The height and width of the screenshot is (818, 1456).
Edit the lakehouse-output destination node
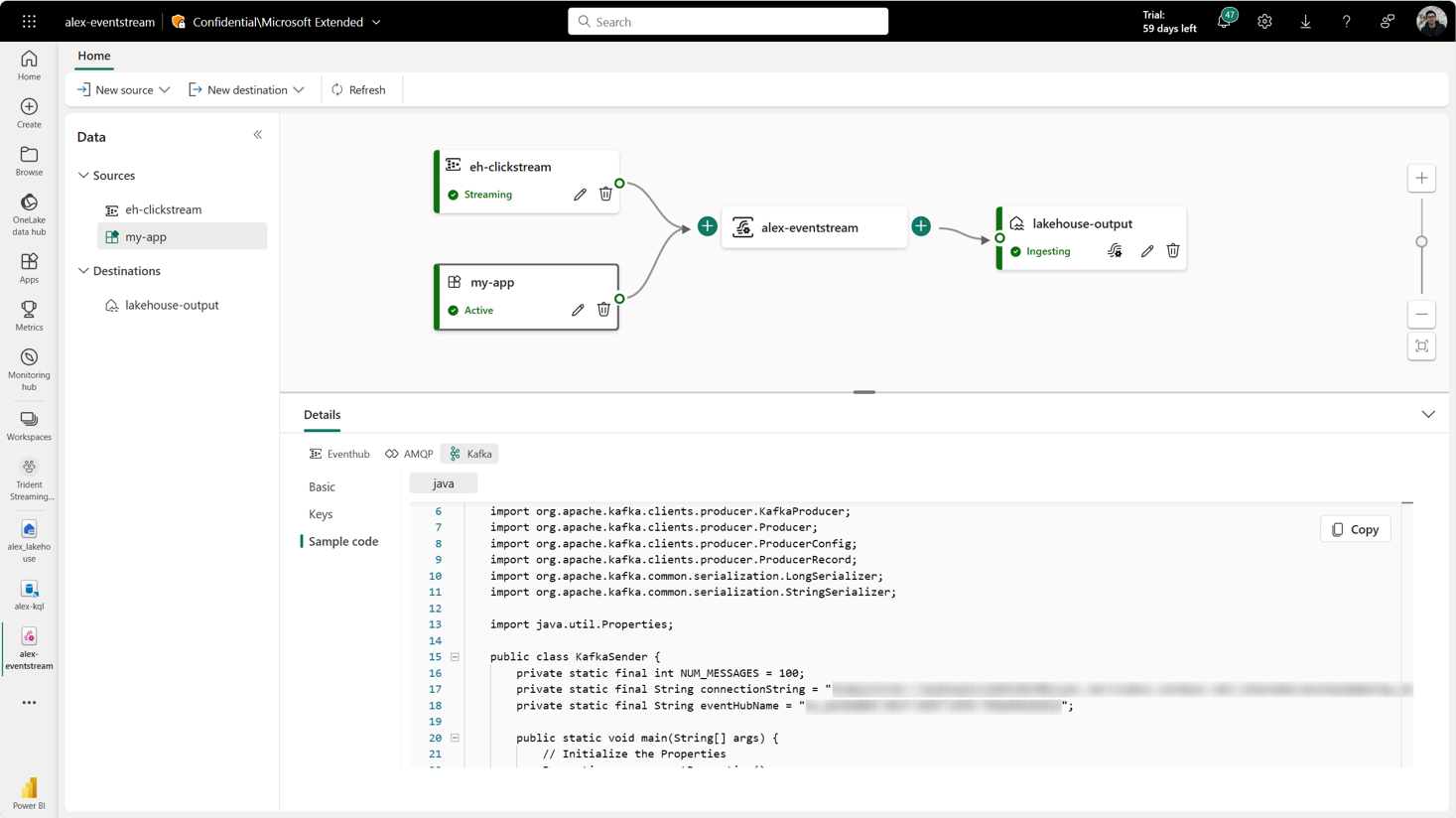[x=1147, y=251]
